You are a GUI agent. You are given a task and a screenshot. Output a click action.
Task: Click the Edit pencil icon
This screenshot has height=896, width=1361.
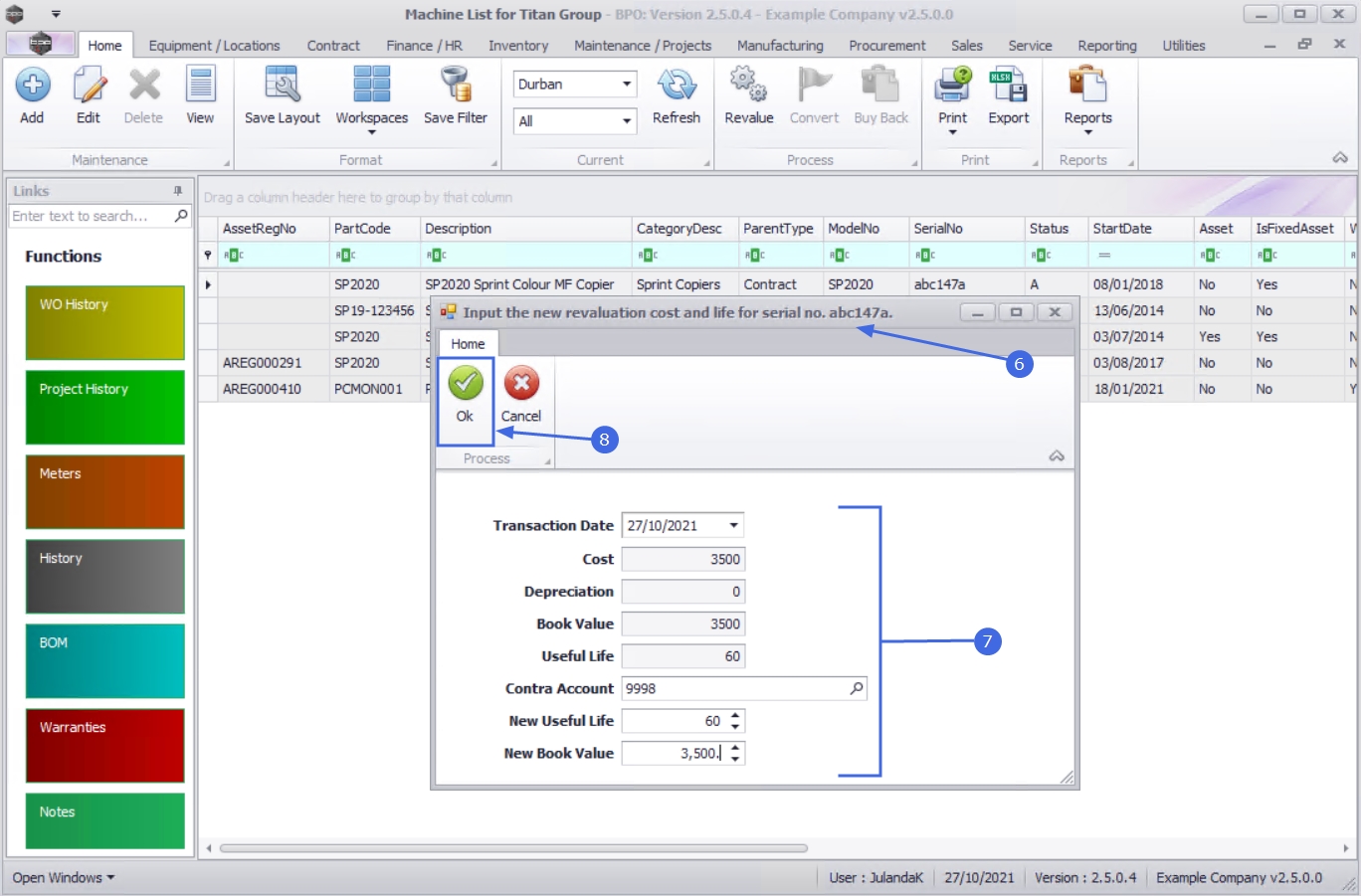tap(89, 86)
